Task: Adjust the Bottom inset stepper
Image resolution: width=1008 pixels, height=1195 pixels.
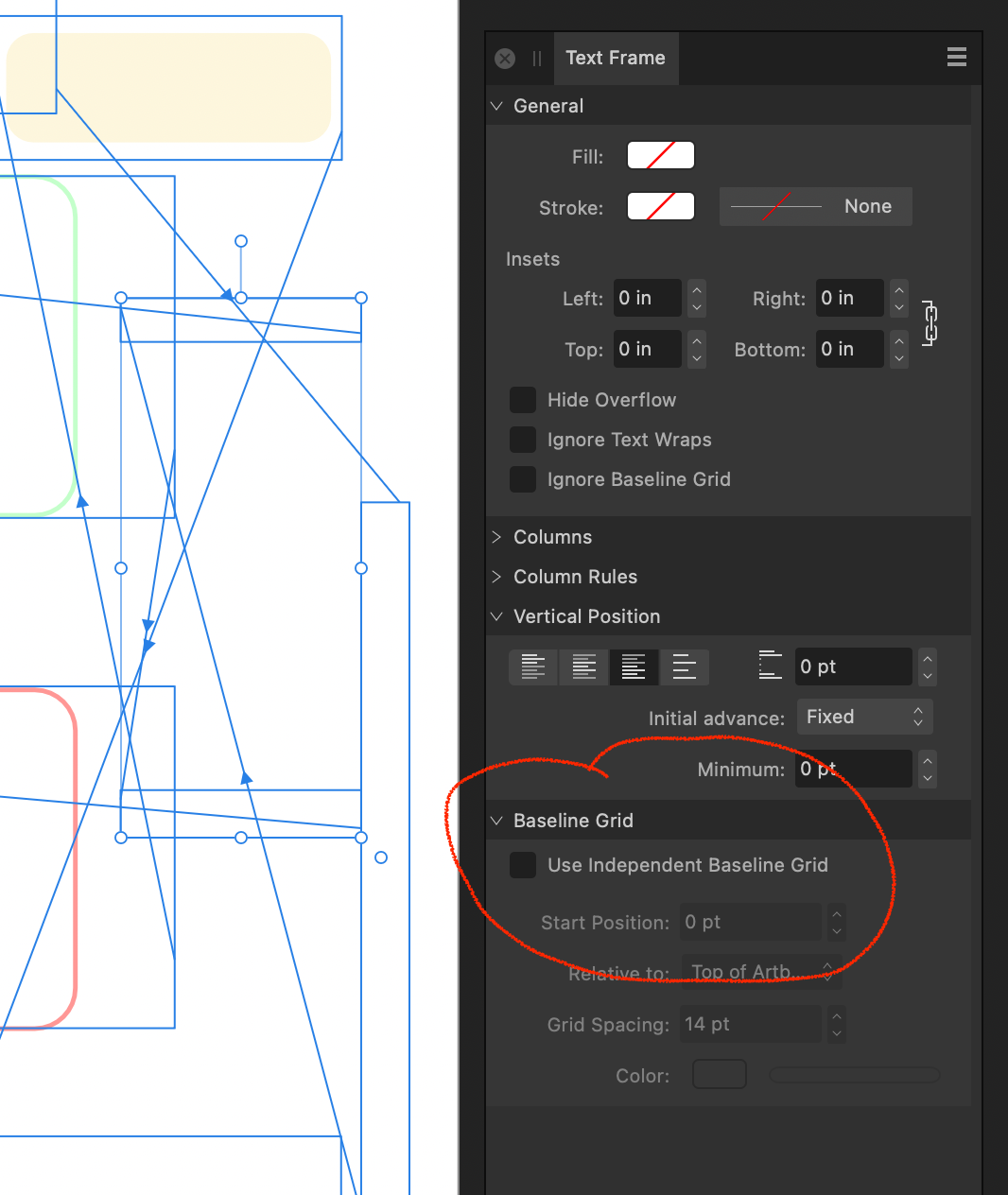Action: tap(899, 349)
